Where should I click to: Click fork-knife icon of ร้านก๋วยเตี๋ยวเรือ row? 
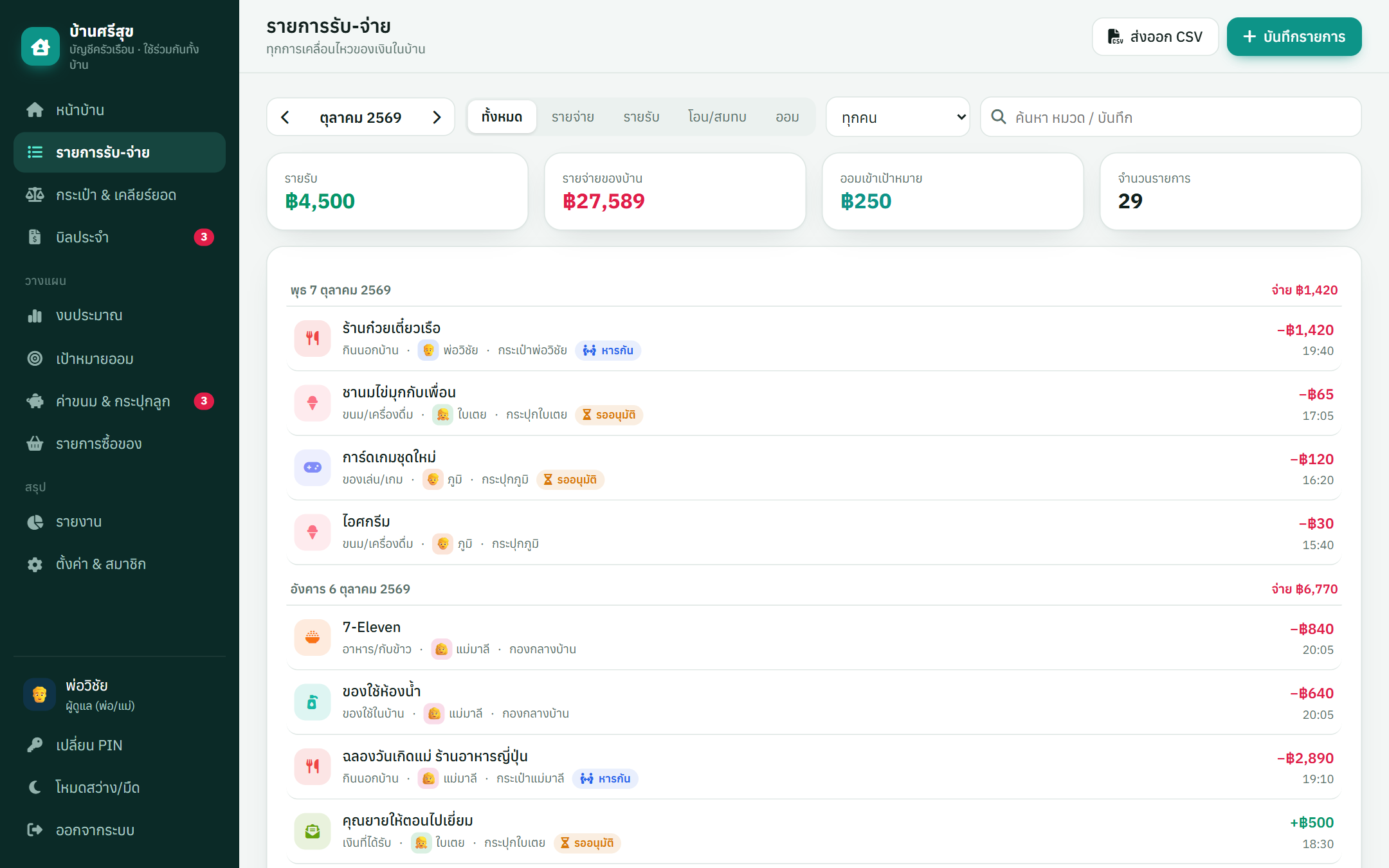click(x=313, y=338)
